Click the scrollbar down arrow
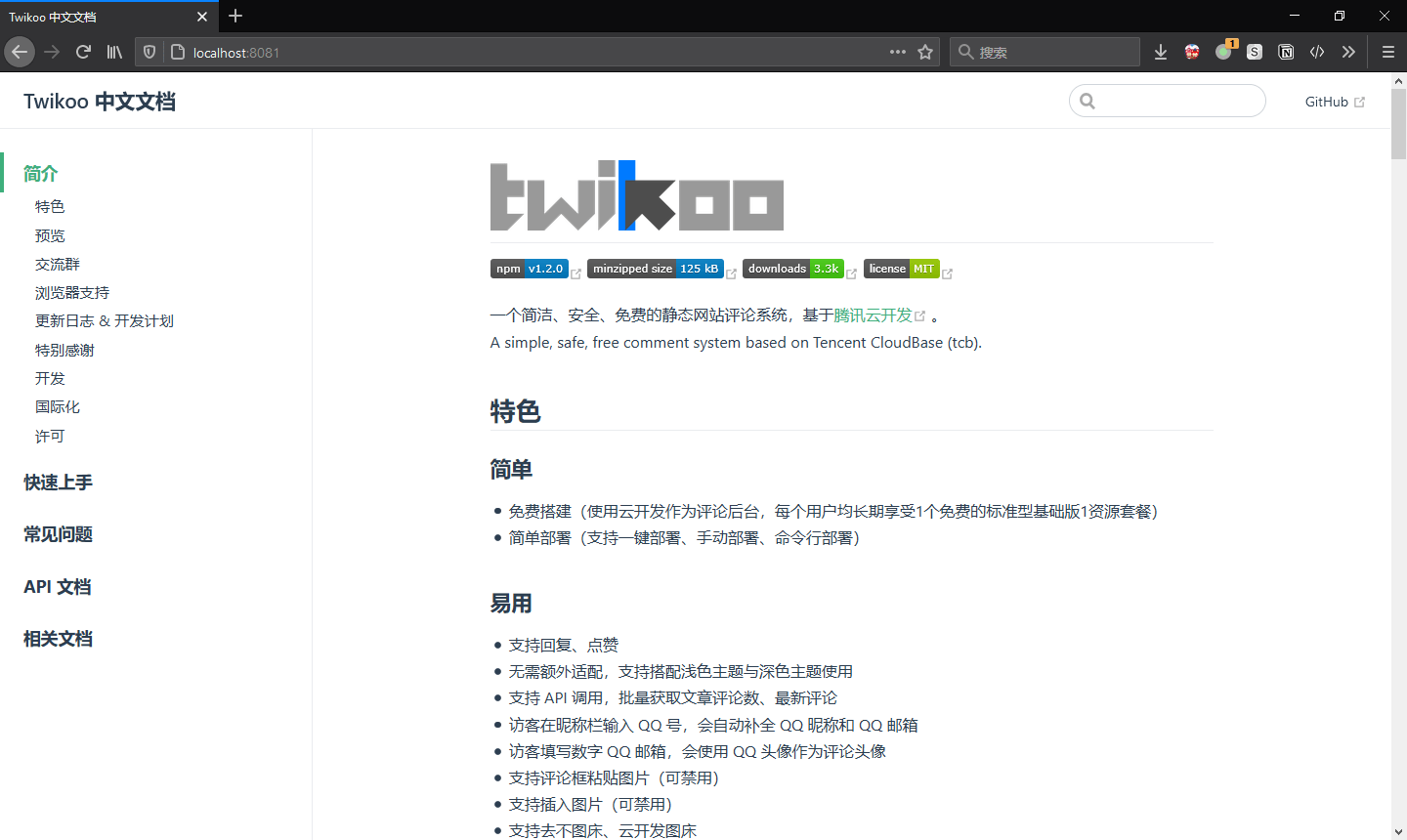 click(1398, 832)
